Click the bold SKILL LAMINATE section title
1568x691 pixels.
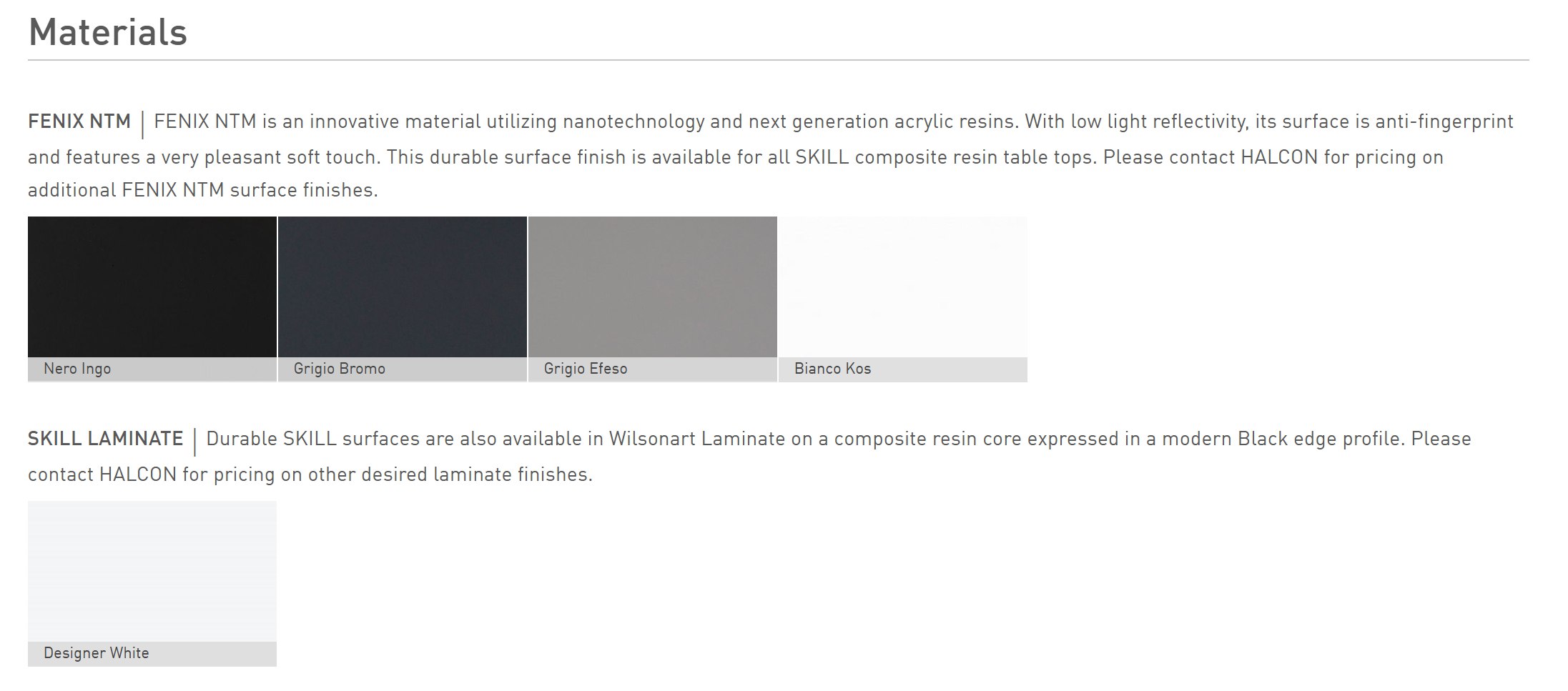click(106, 439)
